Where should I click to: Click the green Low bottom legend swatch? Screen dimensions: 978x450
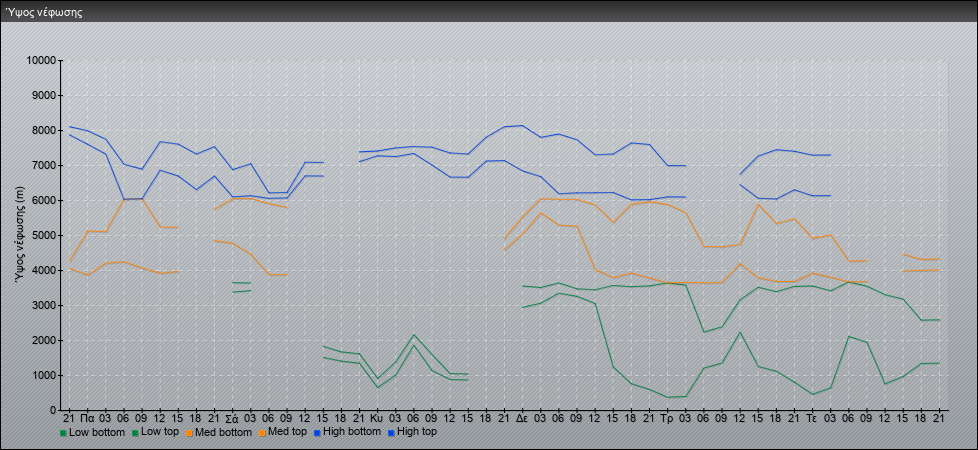63,433
